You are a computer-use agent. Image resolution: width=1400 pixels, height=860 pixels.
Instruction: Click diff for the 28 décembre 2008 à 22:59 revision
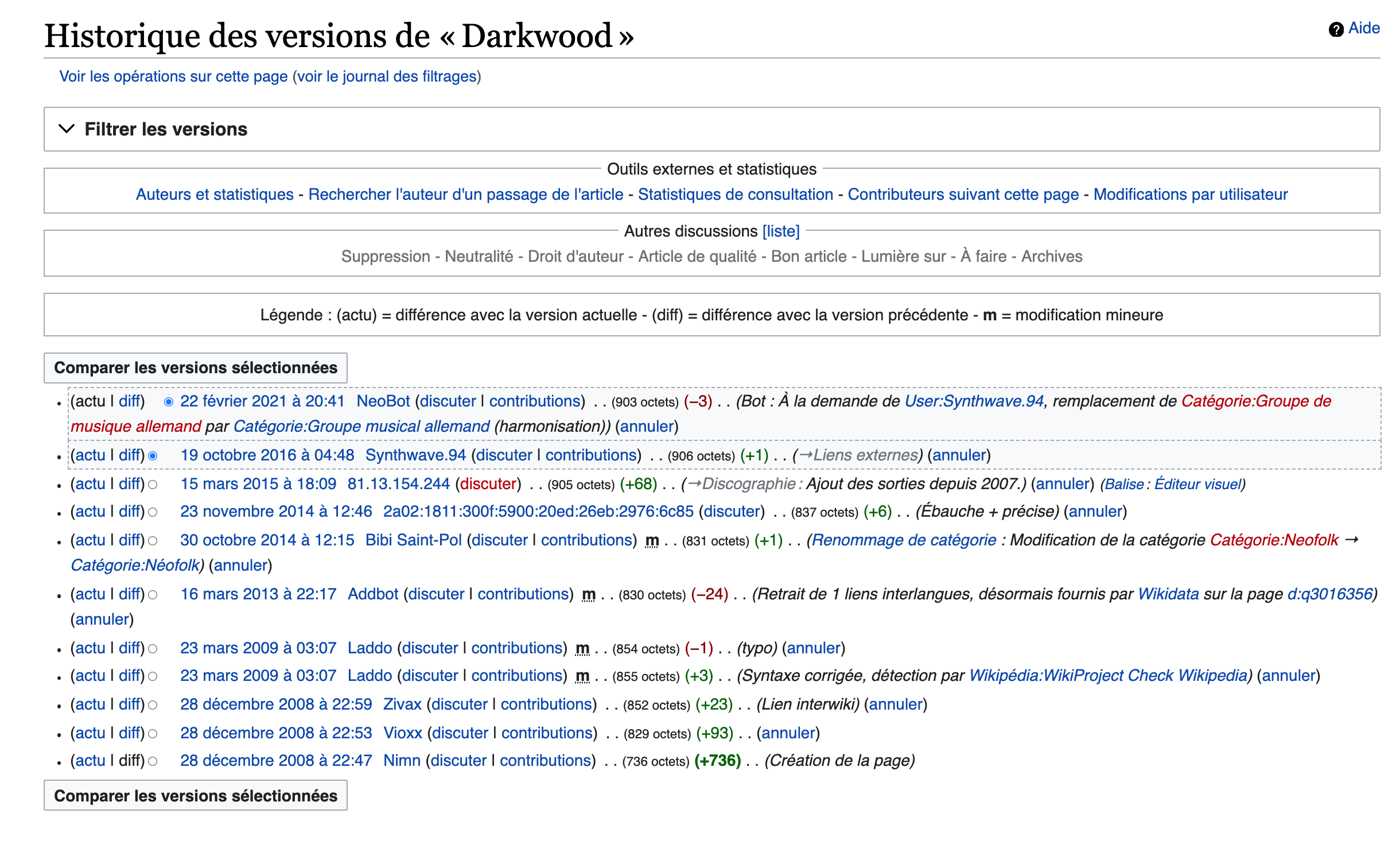(130, 704)
